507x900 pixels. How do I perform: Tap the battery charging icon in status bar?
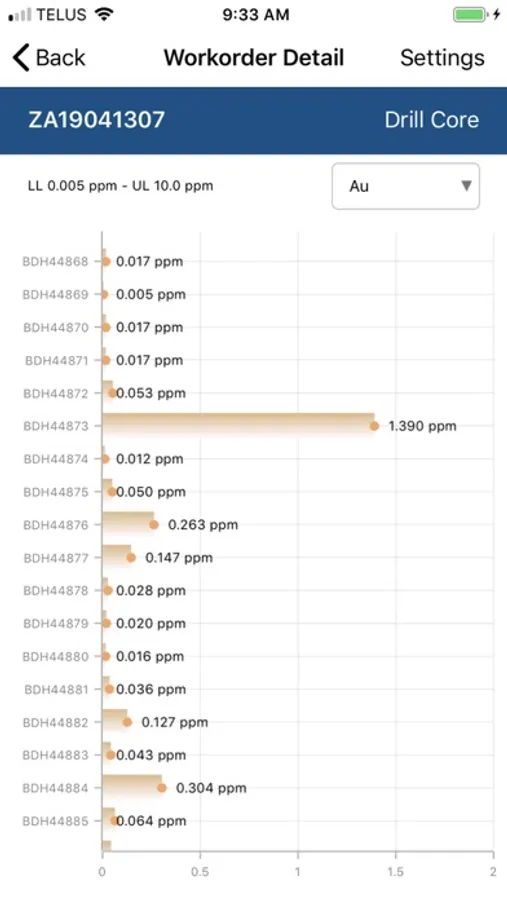click(x=477, y=15)
